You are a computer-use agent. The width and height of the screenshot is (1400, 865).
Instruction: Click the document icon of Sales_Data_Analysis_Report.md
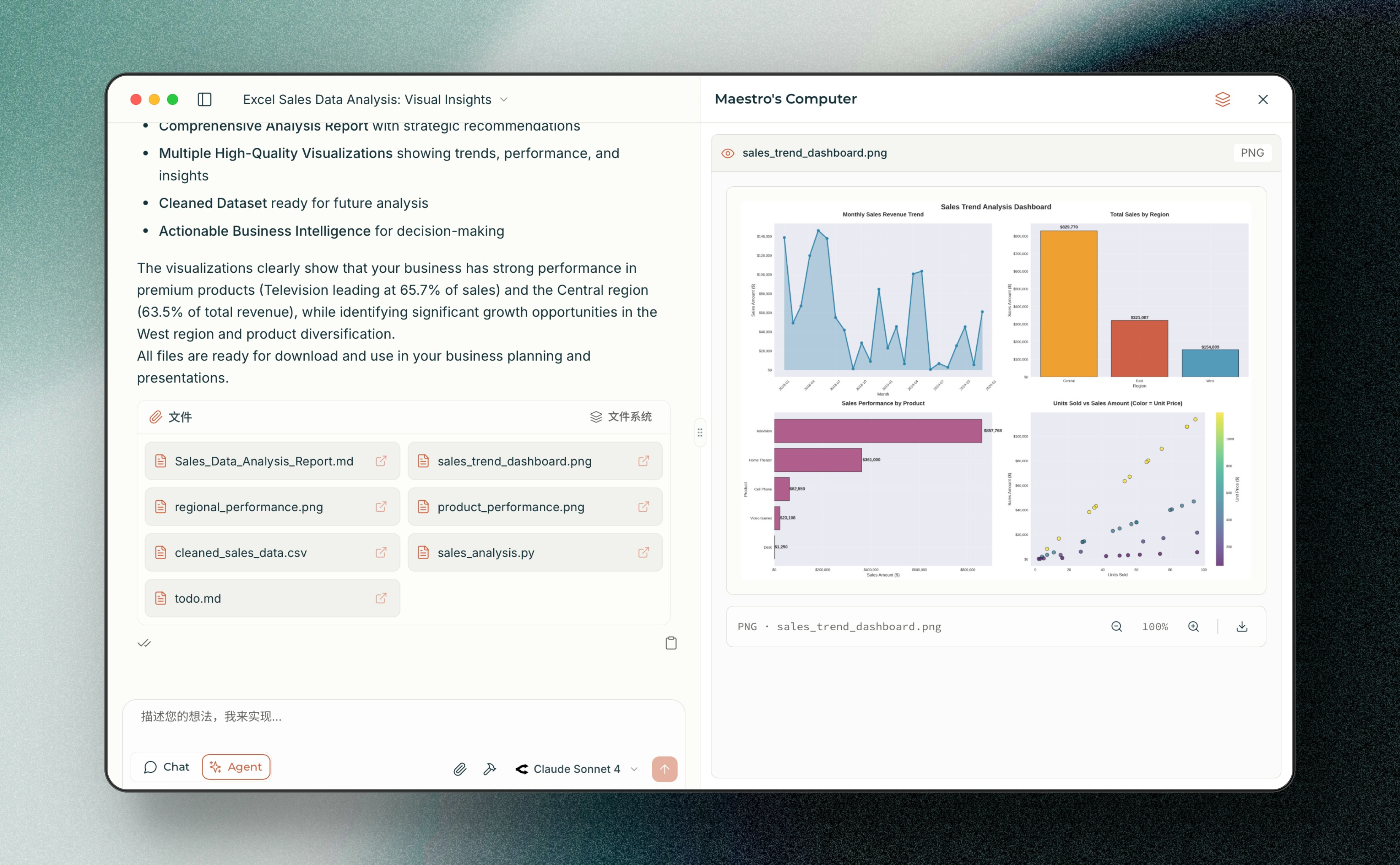pyautogui.click(x=161, y=461)
